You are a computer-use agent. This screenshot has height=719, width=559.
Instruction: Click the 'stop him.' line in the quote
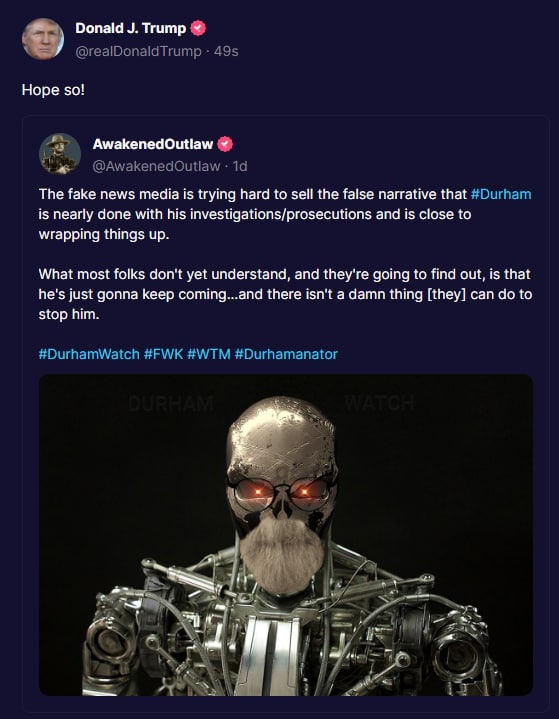click(x=69, y=315)
